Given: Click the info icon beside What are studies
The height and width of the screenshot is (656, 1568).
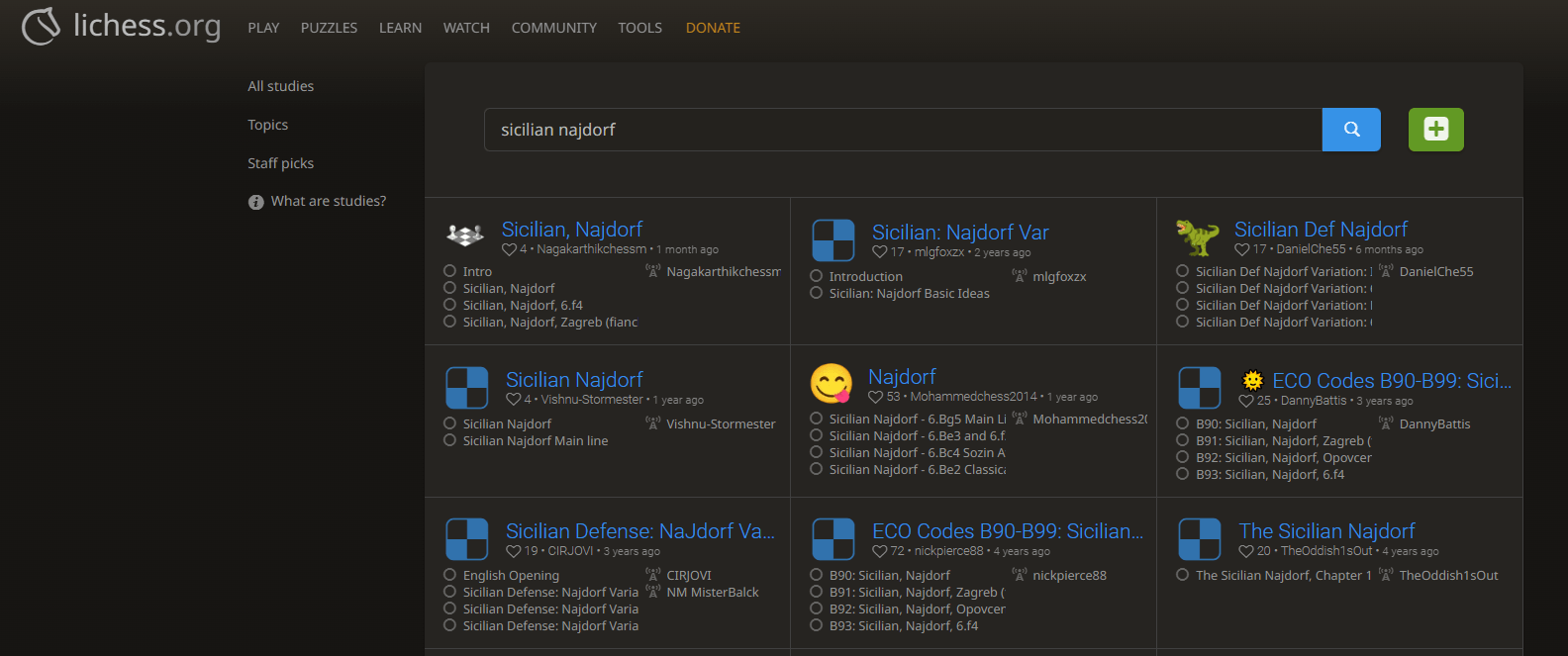Looking at the screenshot, I should coord(255,202).
